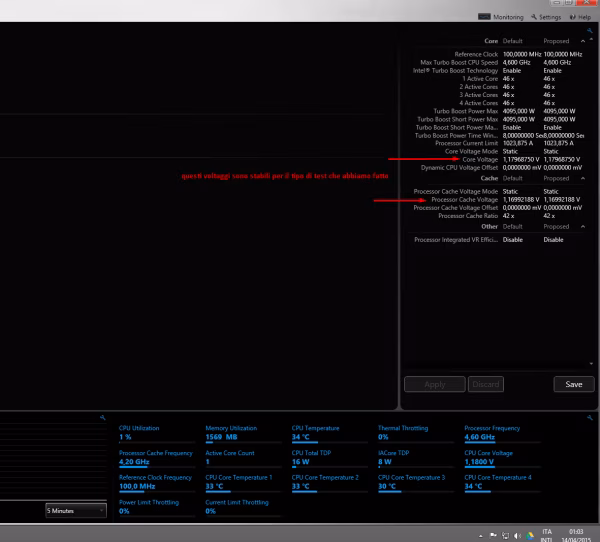Select proposed Max Turbo Boost CPU Speed value
The image size is (600, 542).
point(557,62)
